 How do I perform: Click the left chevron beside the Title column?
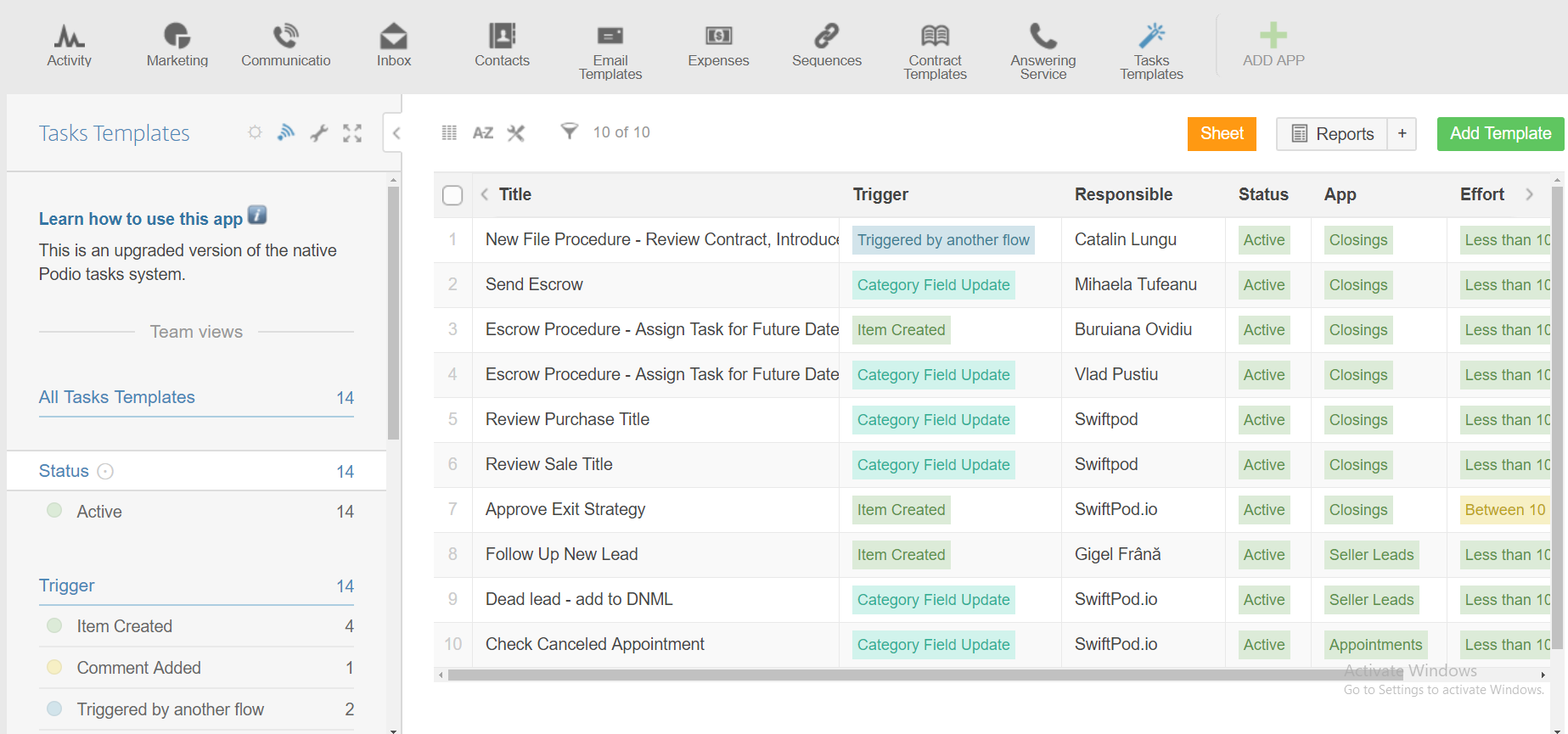[484, 194]
